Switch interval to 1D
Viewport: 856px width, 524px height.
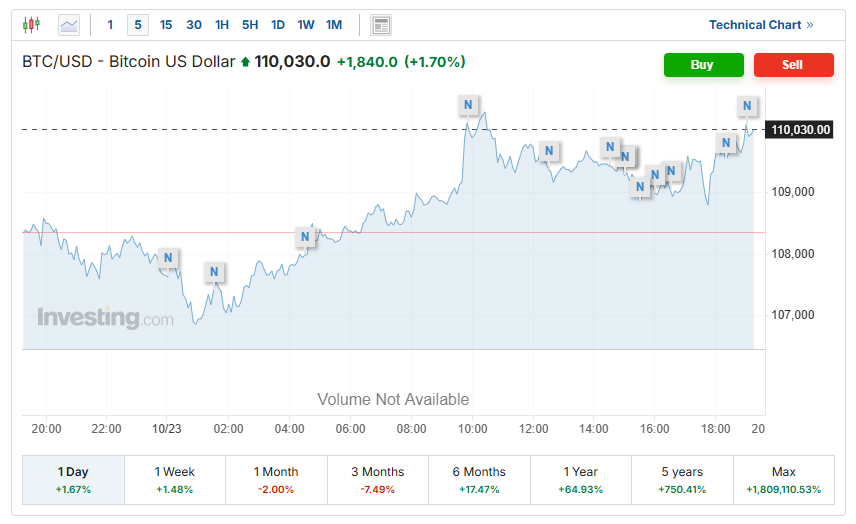pos(278,25)
